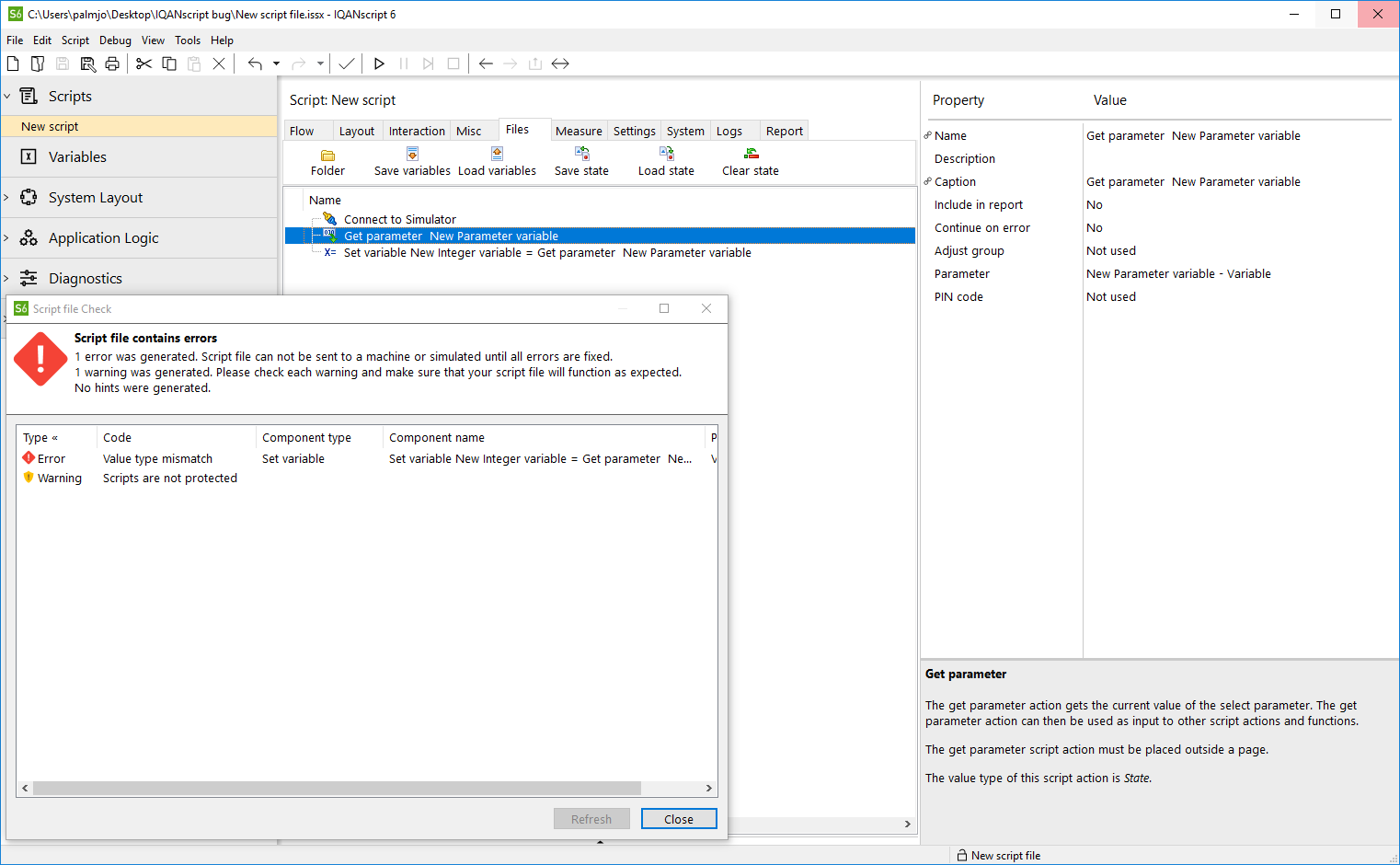Create a new file from toolbar

(x=13, y=63)
